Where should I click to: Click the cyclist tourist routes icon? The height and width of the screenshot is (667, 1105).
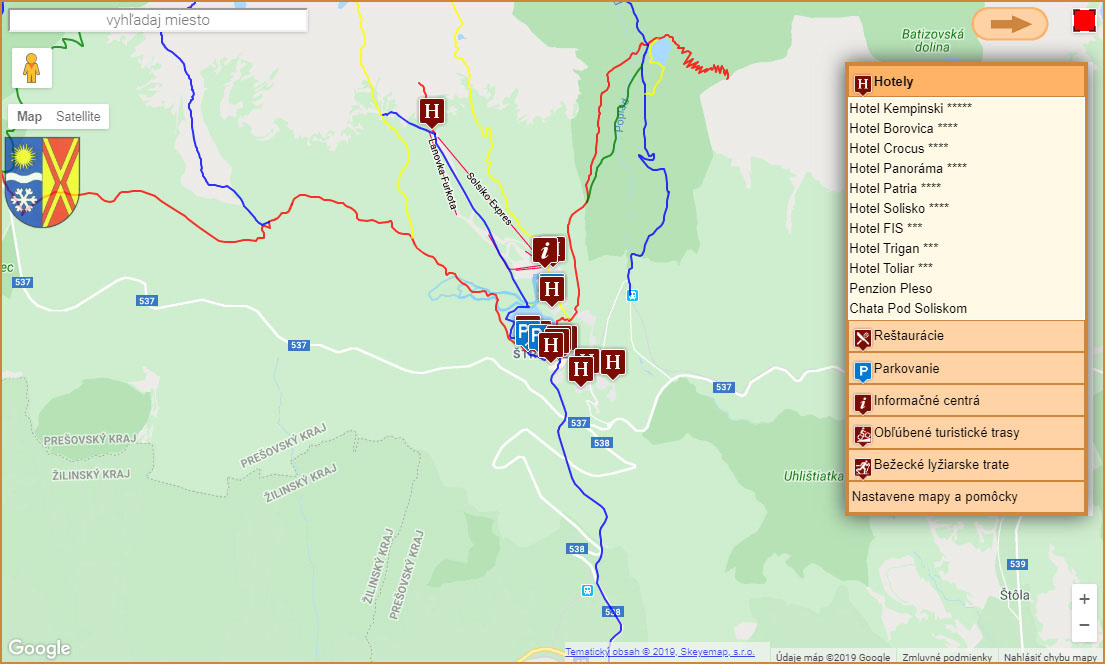[863, 435]
